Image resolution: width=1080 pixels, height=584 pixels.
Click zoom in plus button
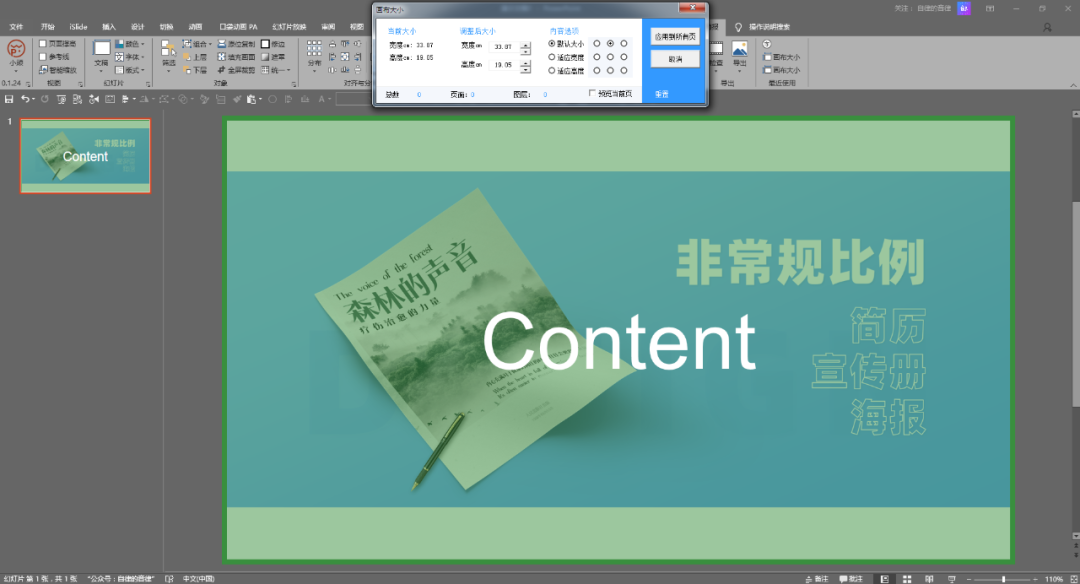[x=1035, y=579]
